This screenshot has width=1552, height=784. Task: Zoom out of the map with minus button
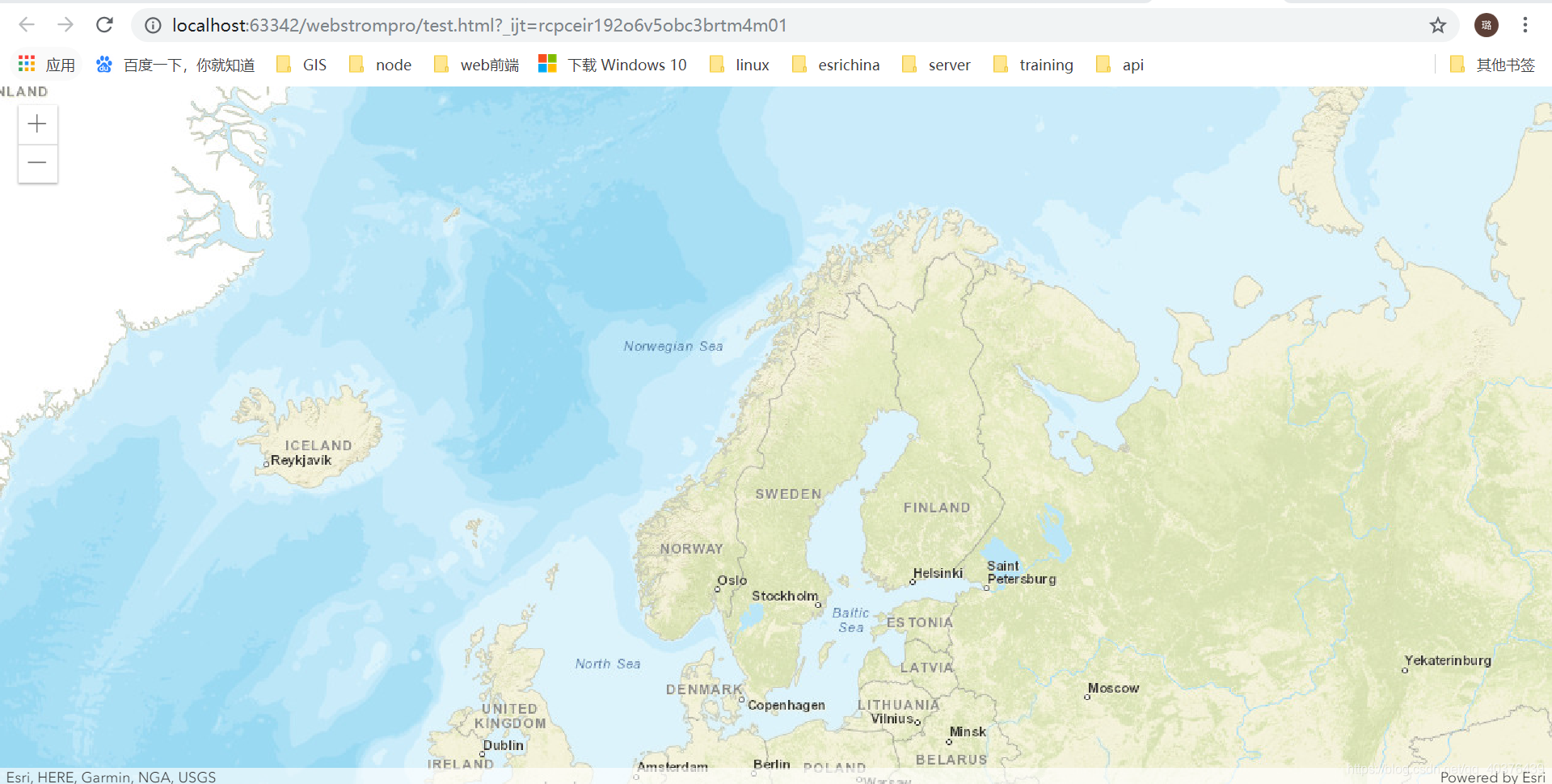tap(37, 162)
